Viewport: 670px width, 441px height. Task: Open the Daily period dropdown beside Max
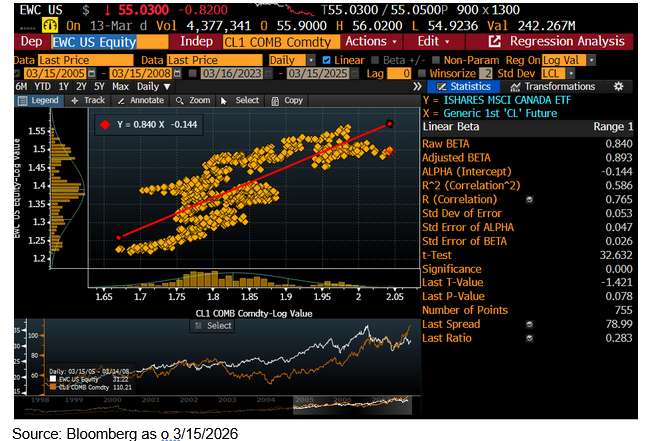(154, 87)
